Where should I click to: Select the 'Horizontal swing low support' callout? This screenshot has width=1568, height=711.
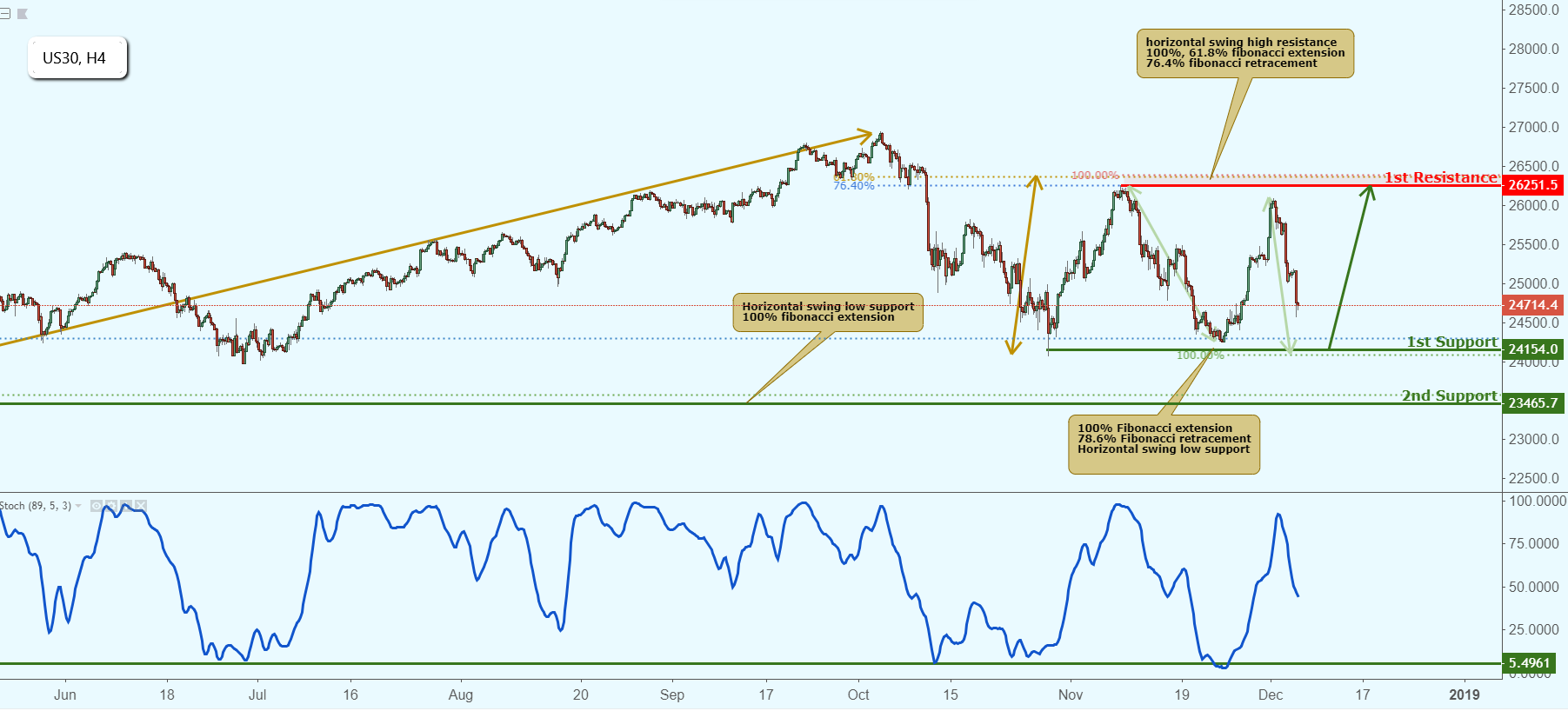(x=828, y=312)
